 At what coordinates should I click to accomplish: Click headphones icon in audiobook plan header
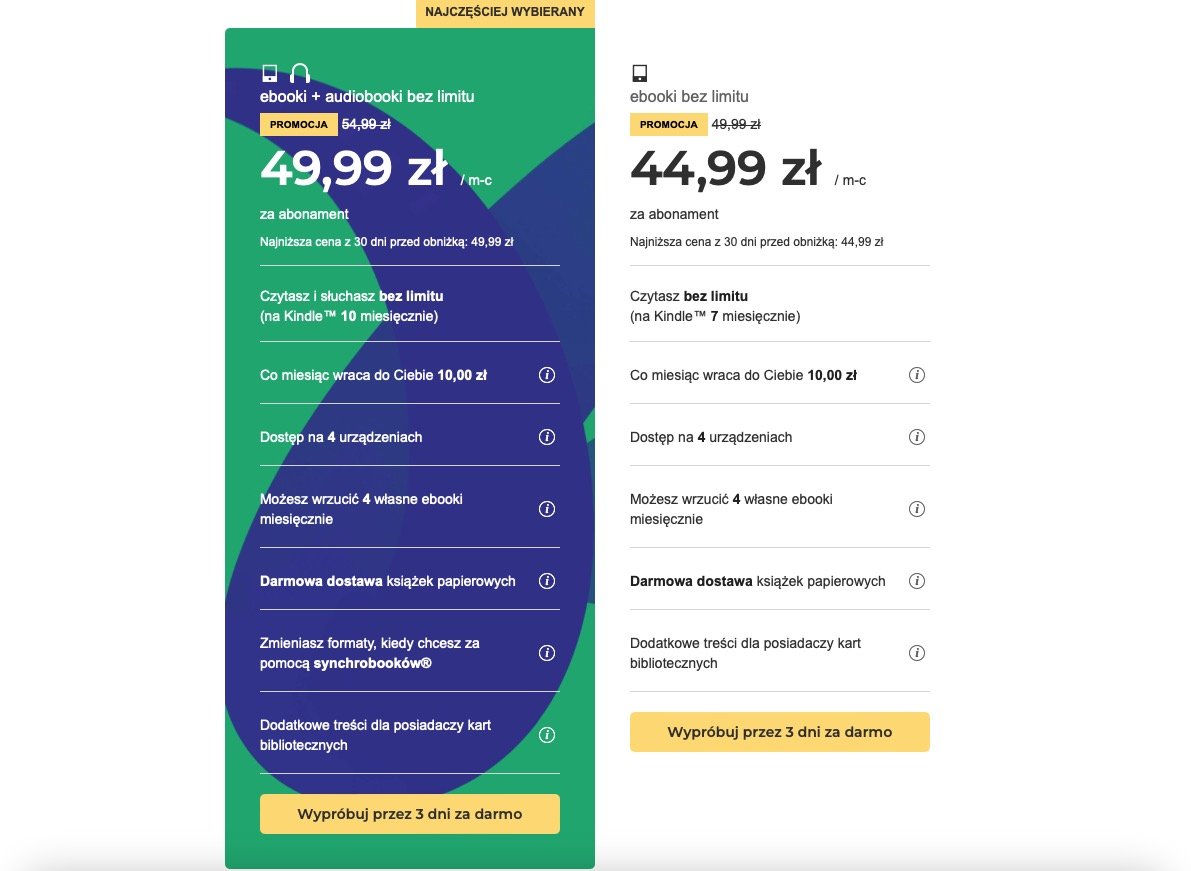click(x=300, y=73)
